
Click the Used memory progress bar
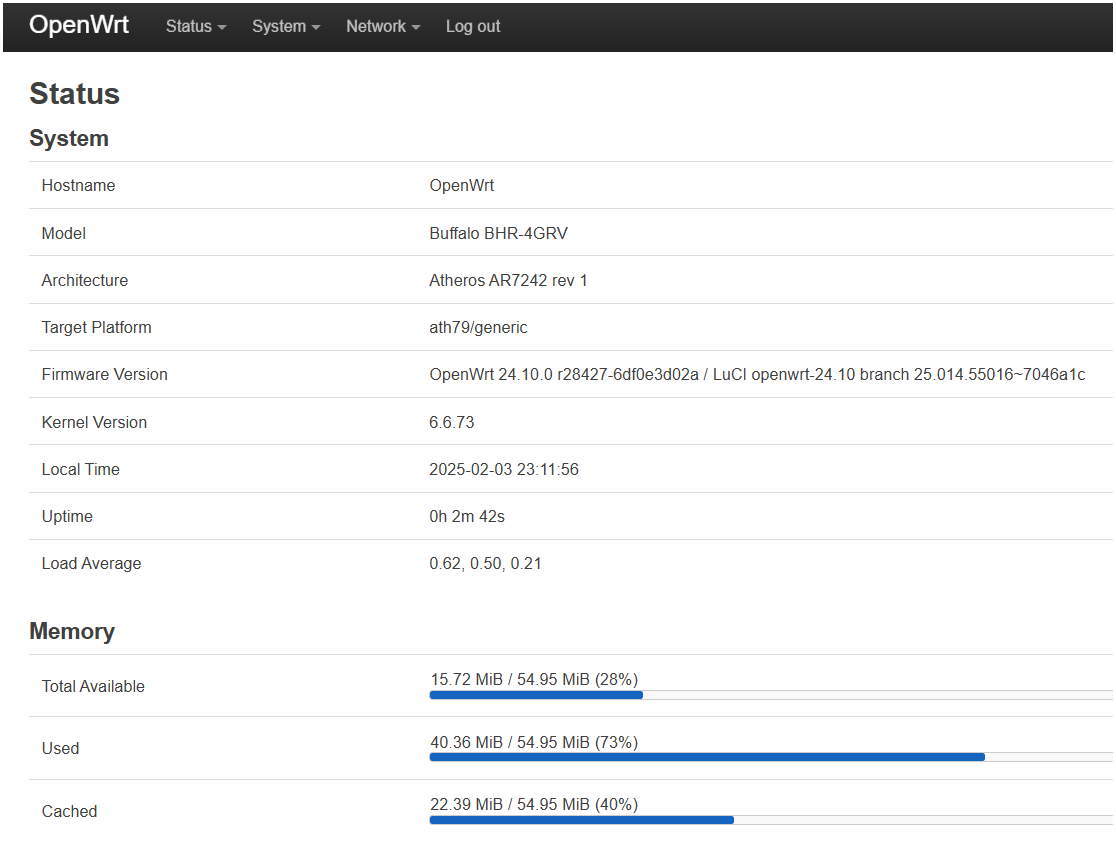tap(770, 757)
